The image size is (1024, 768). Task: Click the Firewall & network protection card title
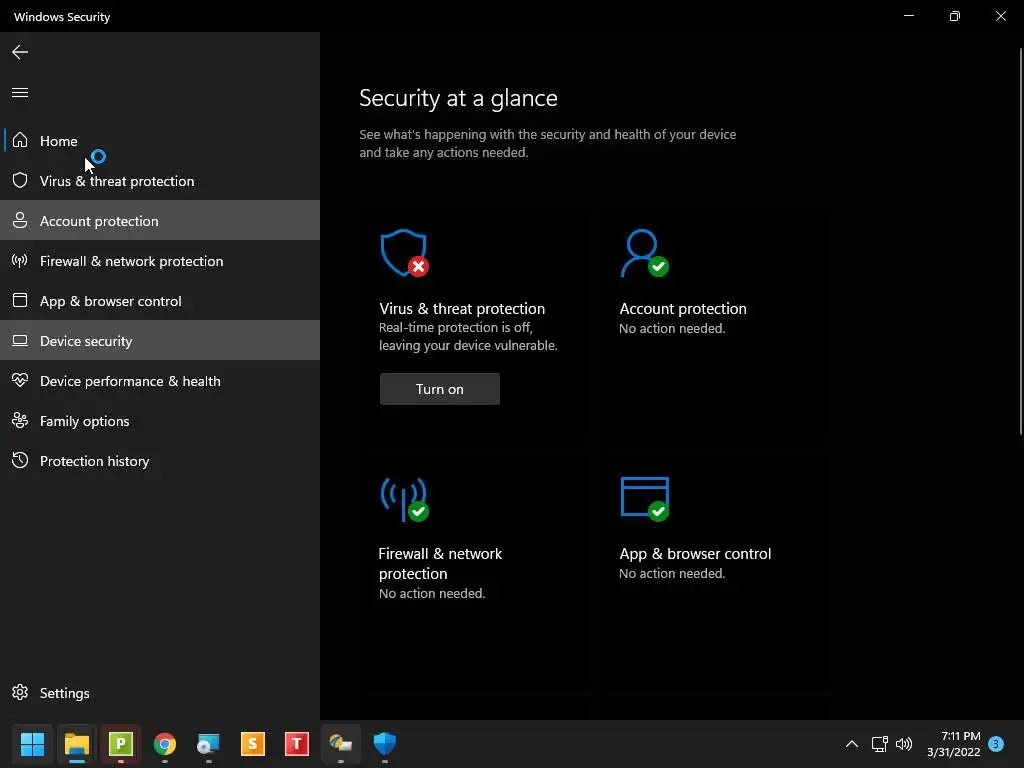(440, 564)
